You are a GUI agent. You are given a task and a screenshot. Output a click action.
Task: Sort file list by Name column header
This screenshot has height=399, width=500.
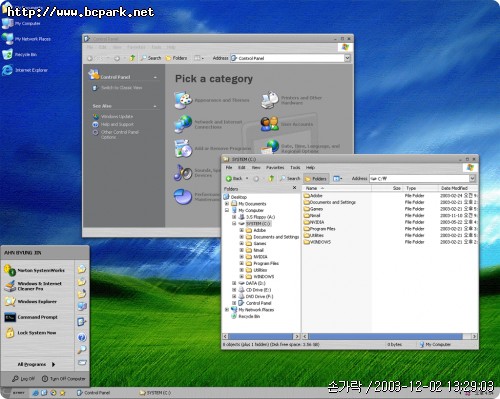click(337, 188)
